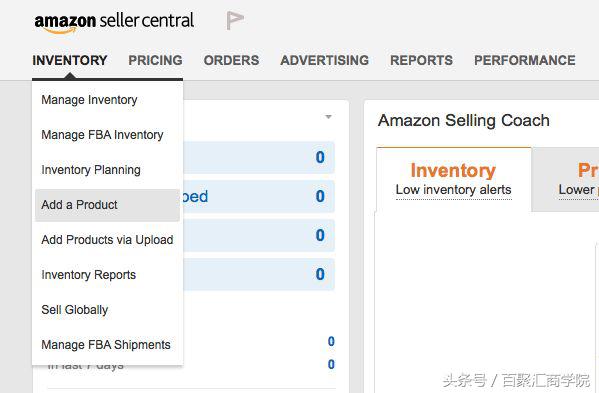Open the PERFORMANCE menu
The width and height of the screenshot is (599, 393).
coord(525,60)
